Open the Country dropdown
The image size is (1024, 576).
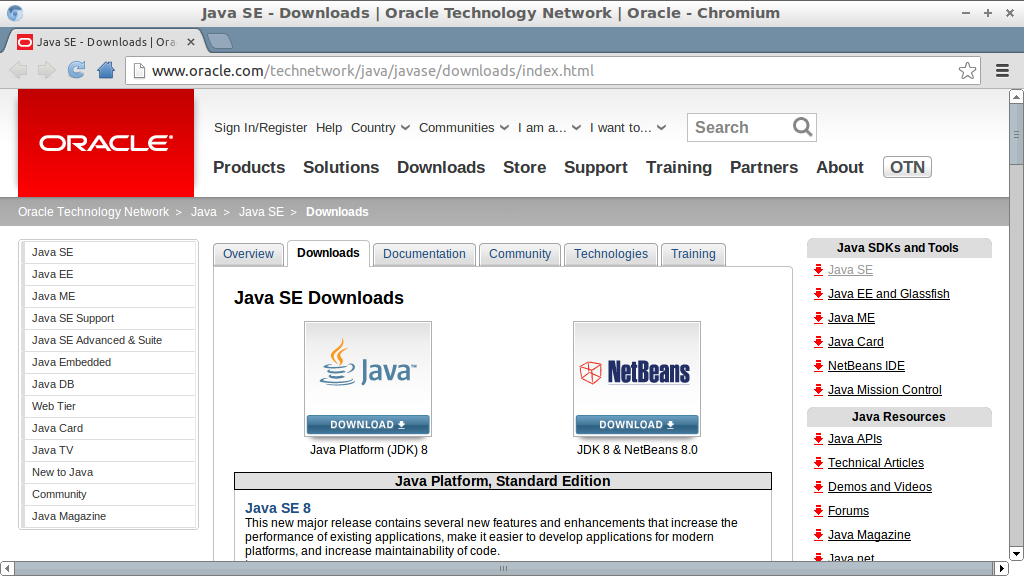pyautogui.click(x=380, y=128)
